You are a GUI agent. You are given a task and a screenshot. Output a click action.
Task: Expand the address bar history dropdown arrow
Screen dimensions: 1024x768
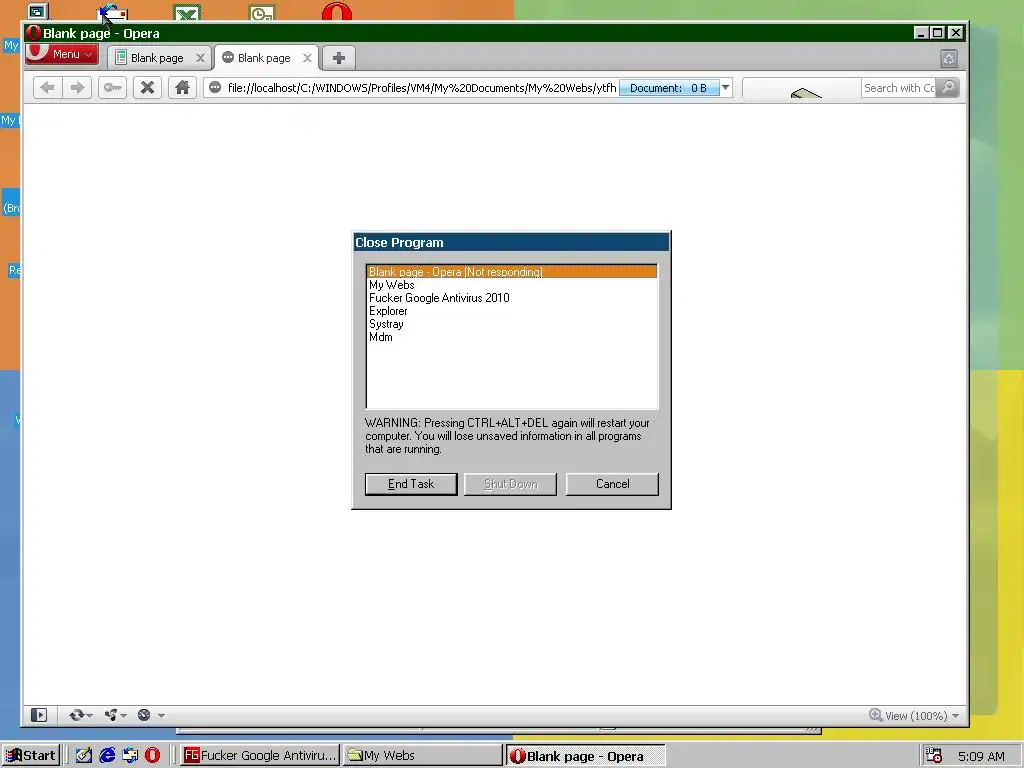[726, 88]
